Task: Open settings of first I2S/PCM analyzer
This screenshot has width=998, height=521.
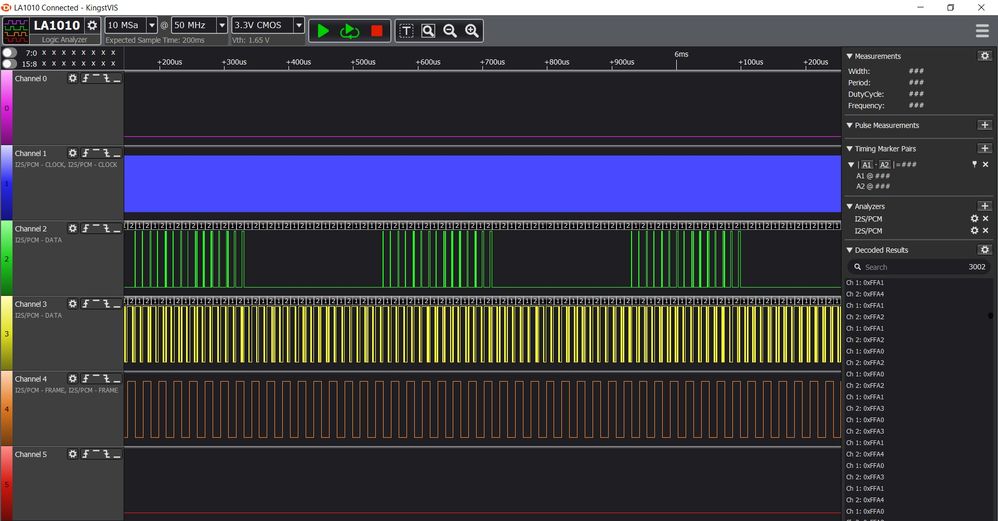Action: click(x=974, y=219)
